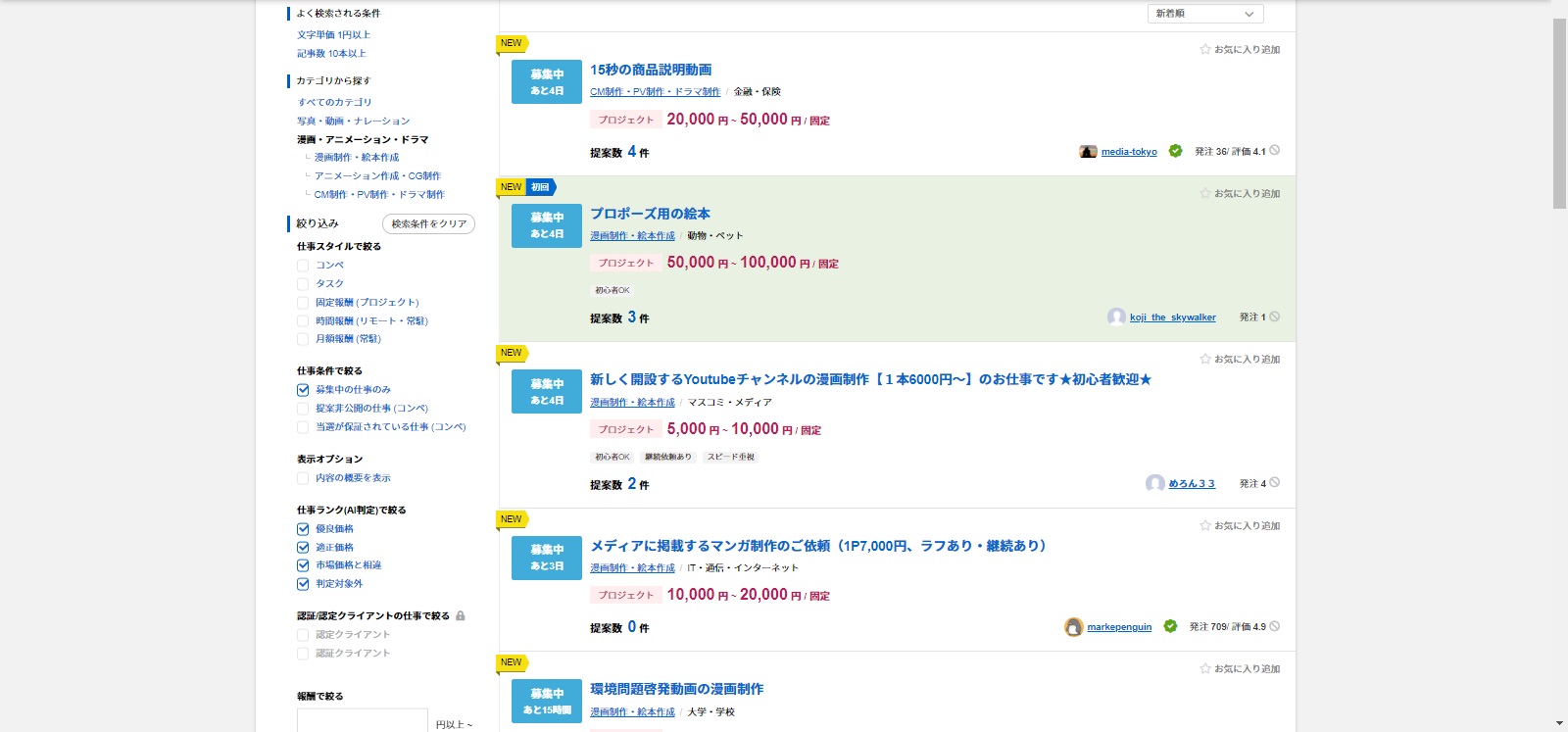Open media-tokyo client profile link
The width and height of the screenshot is (1568, 732).
click(1129, 152)
